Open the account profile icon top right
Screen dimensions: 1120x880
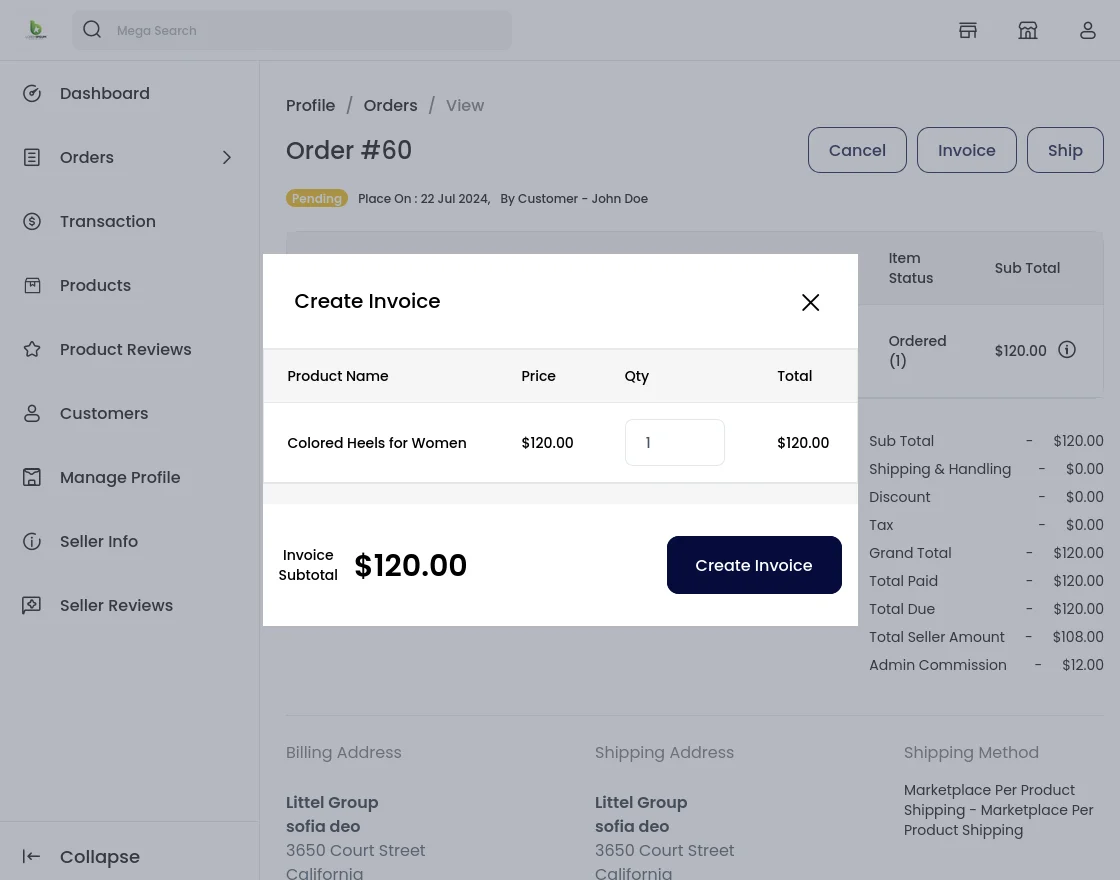tap(1088, 30)
